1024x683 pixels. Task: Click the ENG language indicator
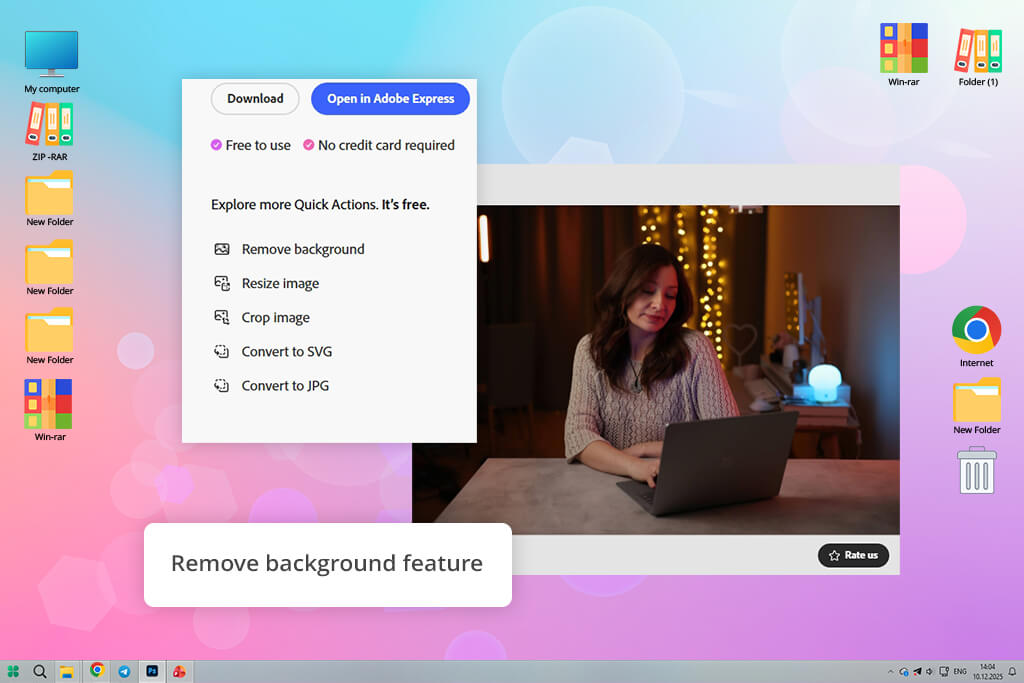(x=959, y=671)
